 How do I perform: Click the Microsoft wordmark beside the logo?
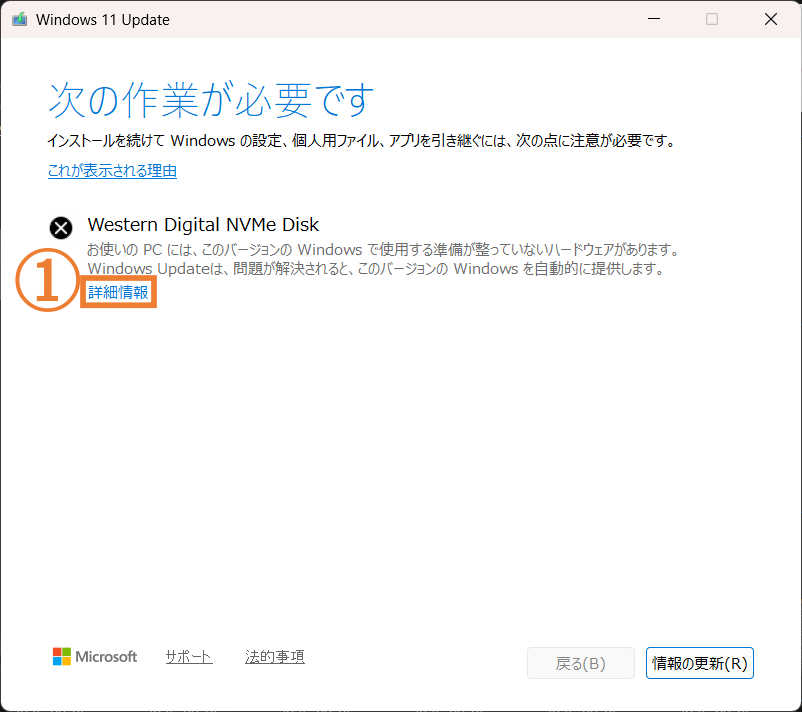[108, 657]
